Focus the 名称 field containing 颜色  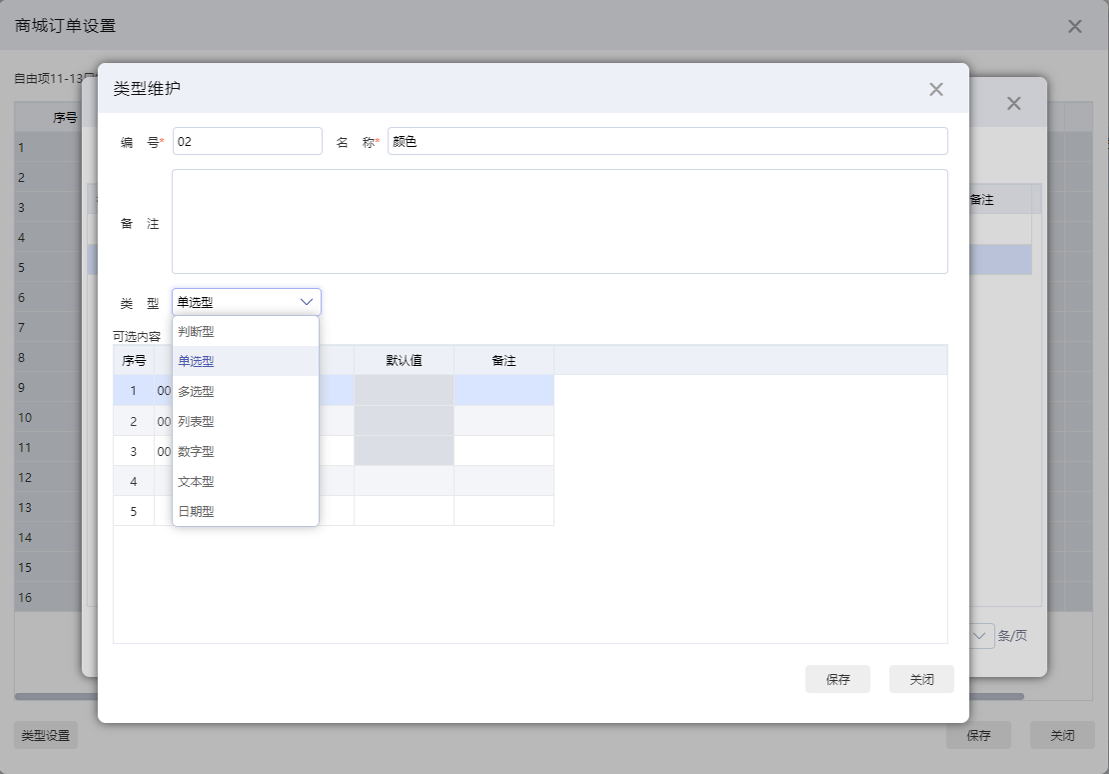click(x=668, y=141)
